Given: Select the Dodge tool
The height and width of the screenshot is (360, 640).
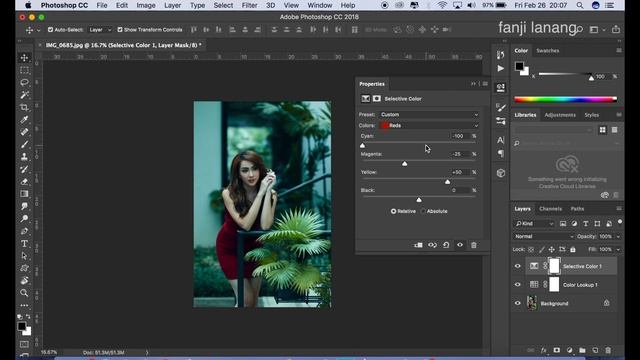Looking at the screenshot, I should tap(24, 219).
